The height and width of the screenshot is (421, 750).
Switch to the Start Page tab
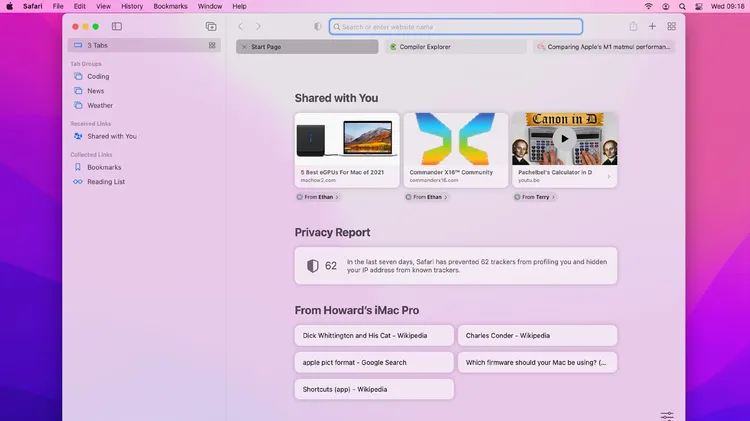tap(307, 47)
